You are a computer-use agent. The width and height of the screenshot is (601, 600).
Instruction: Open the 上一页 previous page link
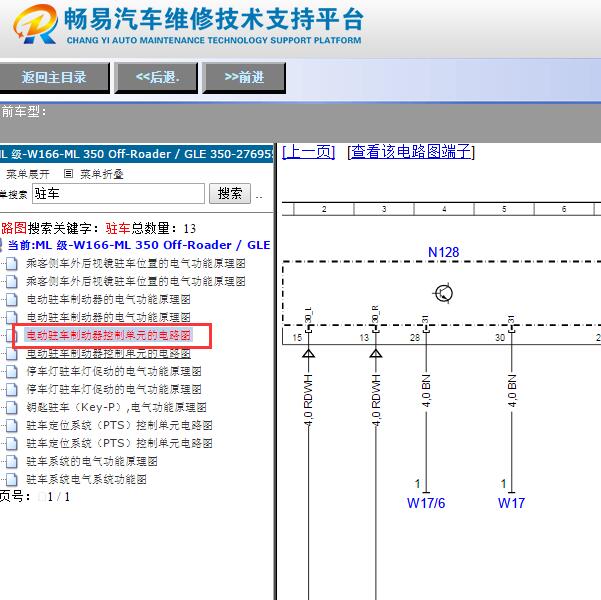309,152
